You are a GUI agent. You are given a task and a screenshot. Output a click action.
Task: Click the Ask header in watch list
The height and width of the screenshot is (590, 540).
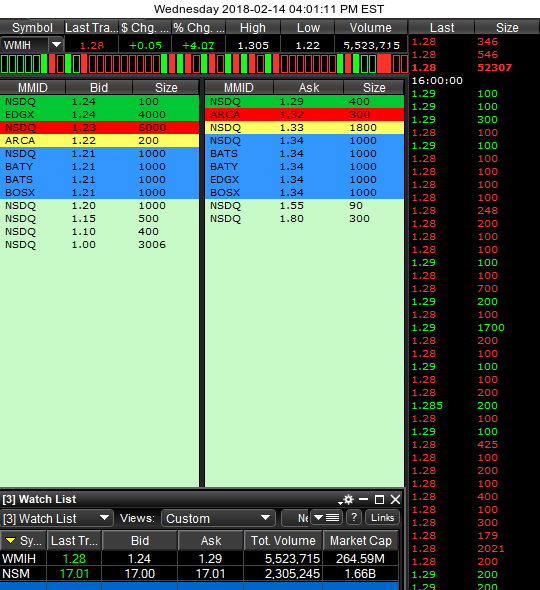coord(211,541)
